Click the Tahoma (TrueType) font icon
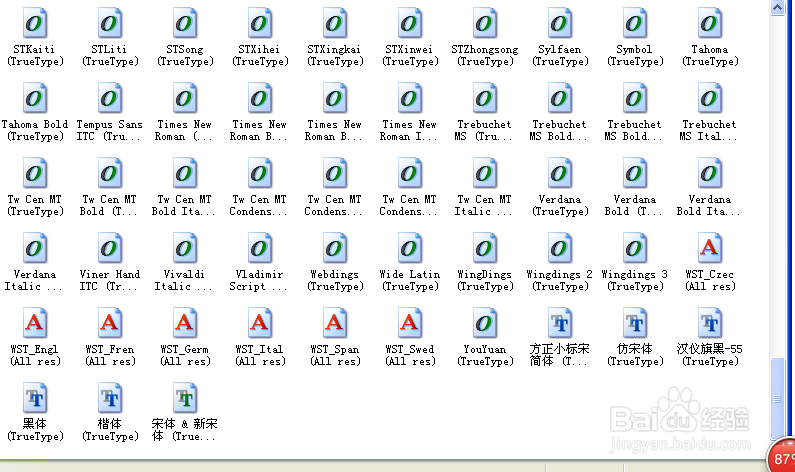795x472 pixels. click(710, 23)
